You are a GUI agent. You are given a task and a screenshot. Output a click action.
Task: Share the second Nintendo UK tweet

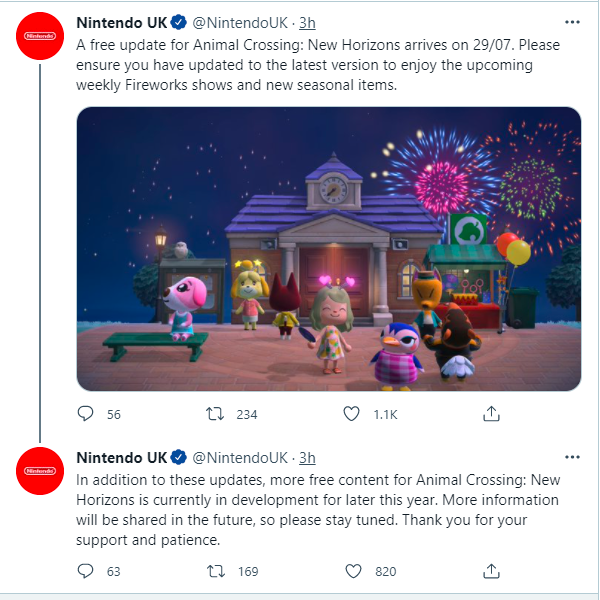tap(491, 571)
